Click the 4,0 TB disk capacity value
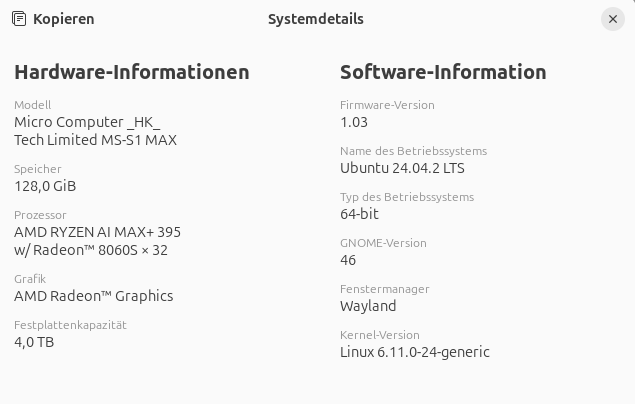The height and width of the screenshot is (404, 635). click(x=34, y=342)
